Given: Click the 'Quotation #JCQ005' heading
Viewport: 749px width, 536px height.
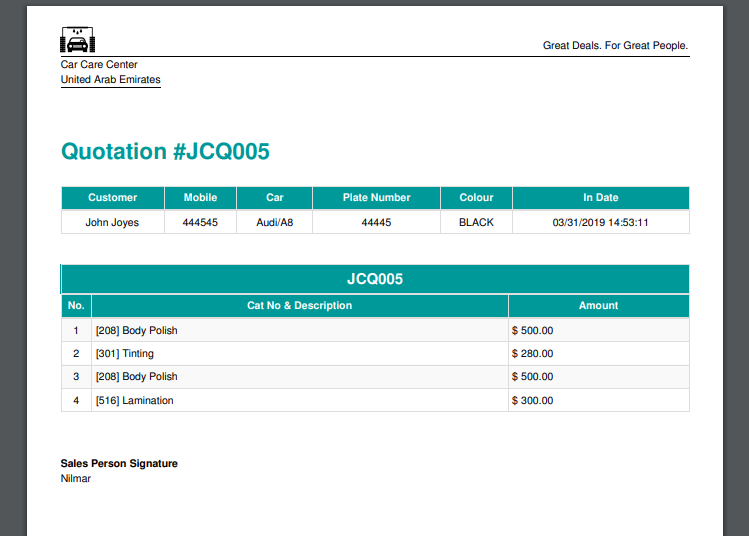Looking at the screenshot, I should tap(165, 151).
